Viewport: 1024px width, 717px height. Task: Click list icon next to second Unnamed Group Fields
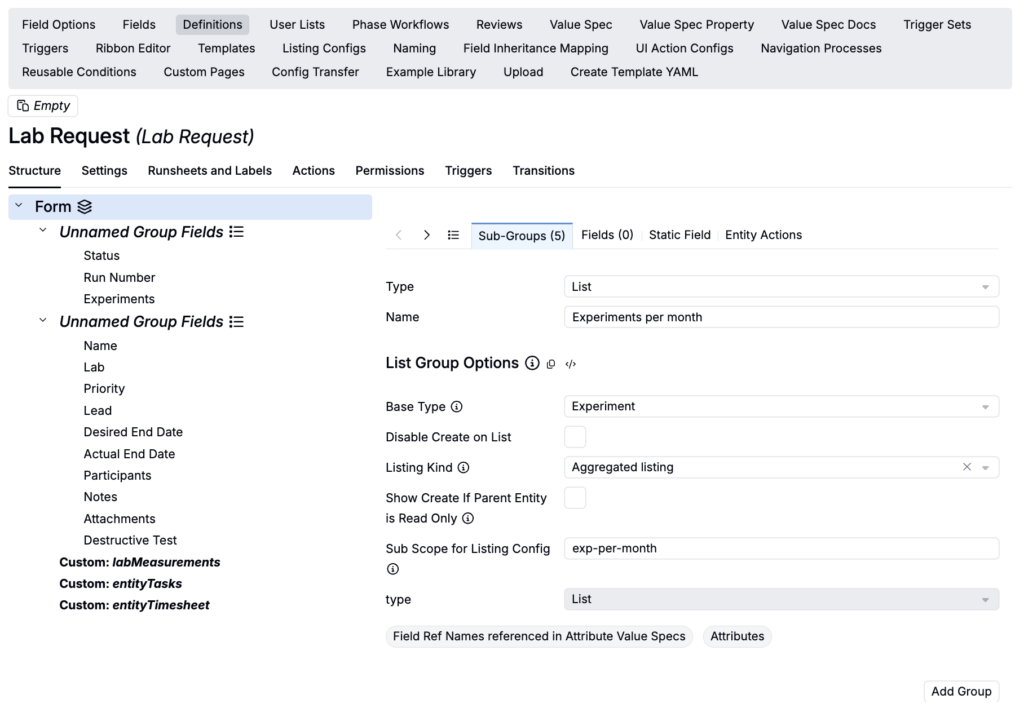(236, 322)
